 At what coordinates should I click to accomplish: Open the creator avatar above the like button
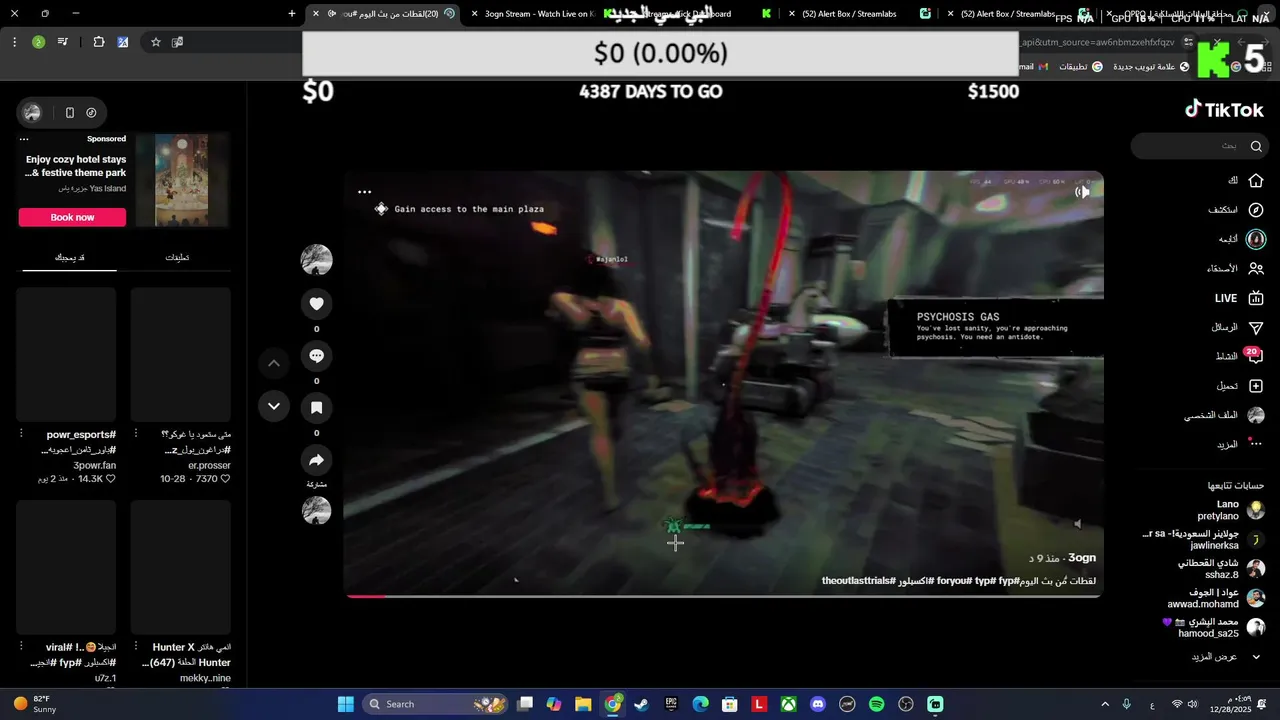coord(316,259)
